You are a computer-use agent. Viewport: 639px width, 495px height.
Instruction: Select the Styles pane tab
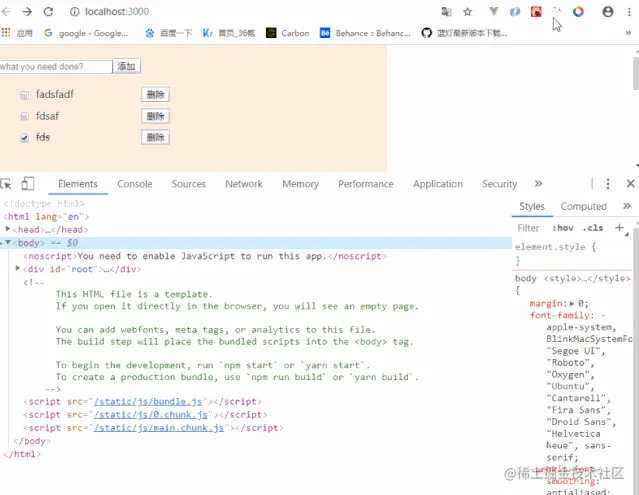(532, 207)
